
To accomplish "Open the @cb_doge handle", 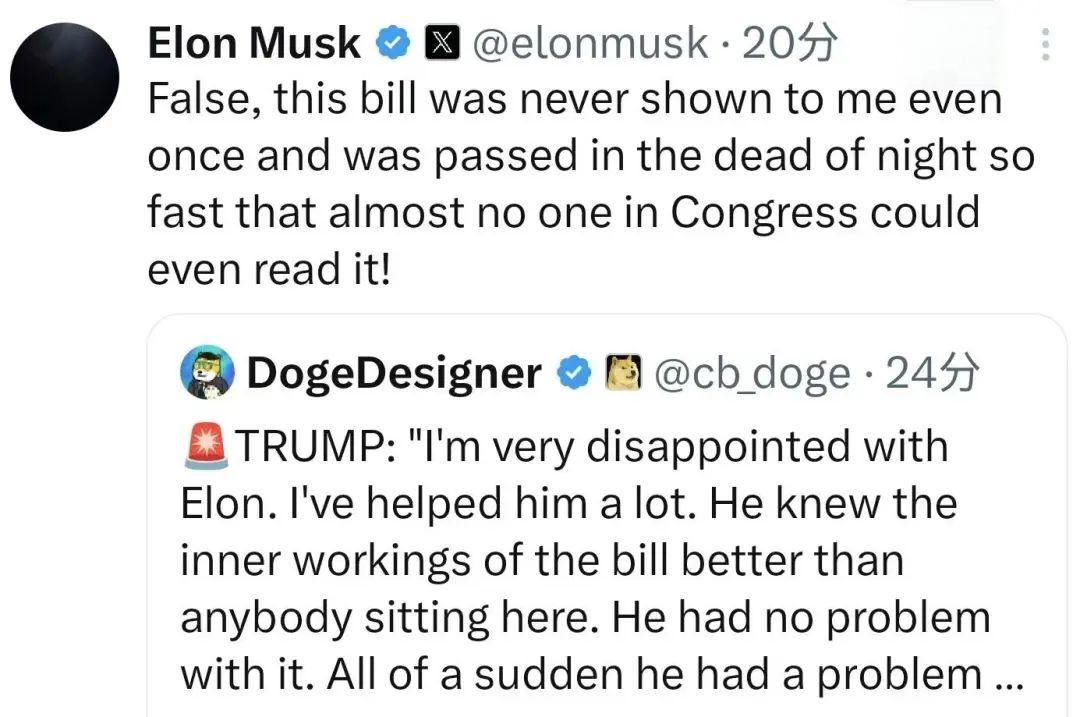I will pyautogui.click(x=751, y=374).
